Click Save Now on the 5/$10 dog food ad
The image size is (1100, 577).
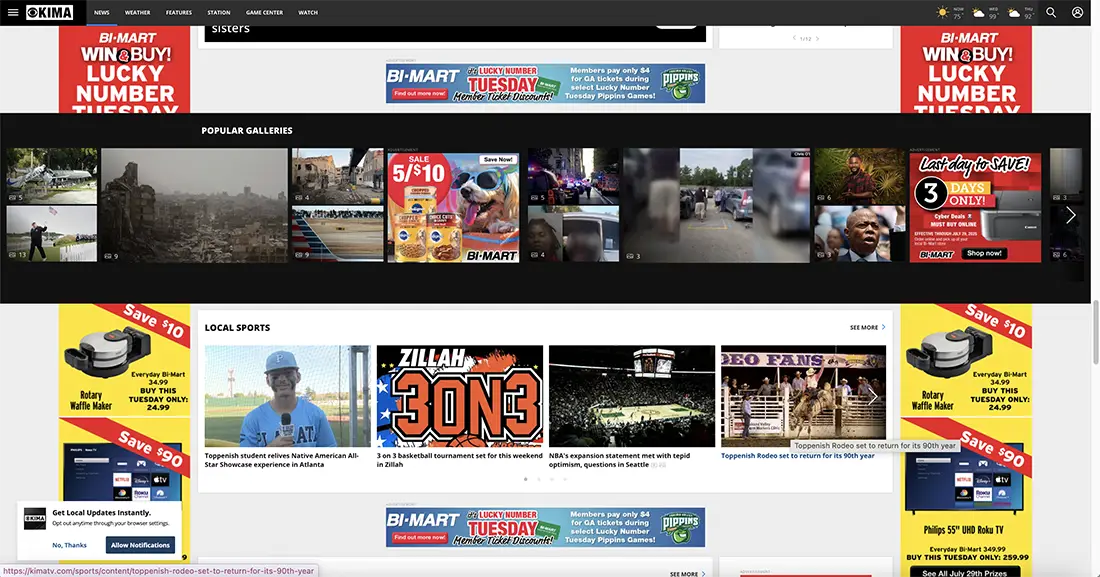pos(498,159)
